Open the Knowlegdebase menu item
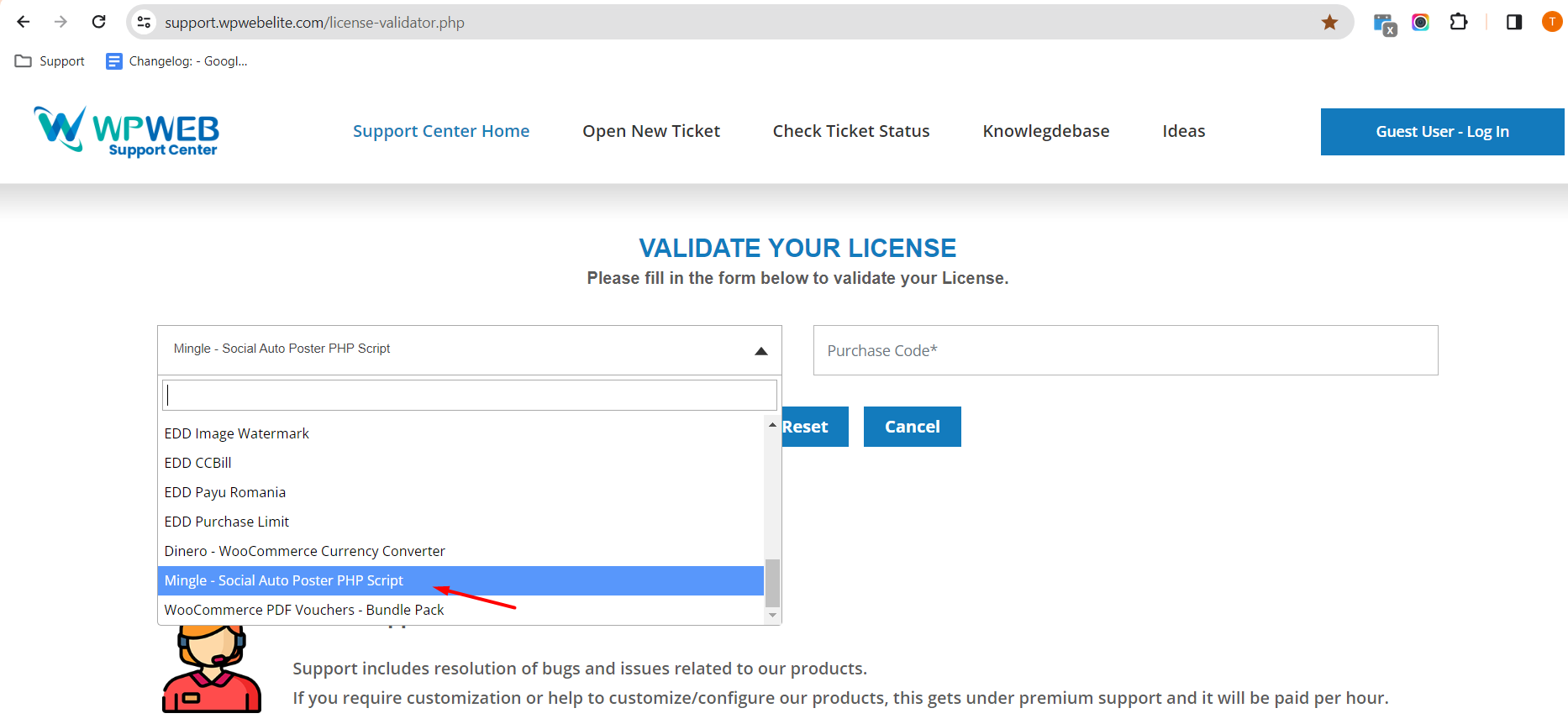Image resolution: width=1568 pixels, height=724 pixels. [1046, 131]
